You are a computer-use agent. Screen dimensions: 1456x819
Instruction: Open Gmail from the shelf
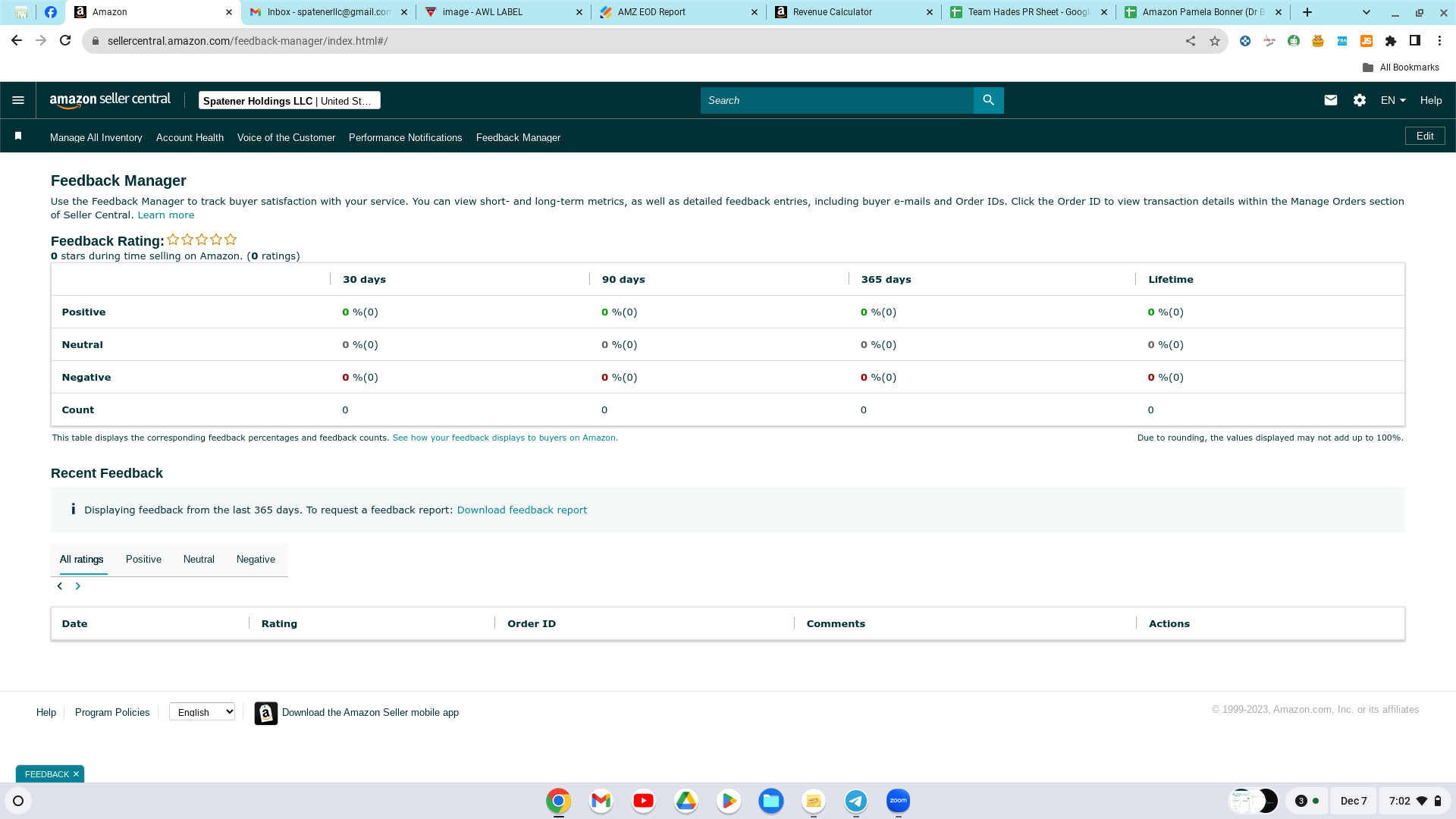pyautogui.click(x=601, y=801)
